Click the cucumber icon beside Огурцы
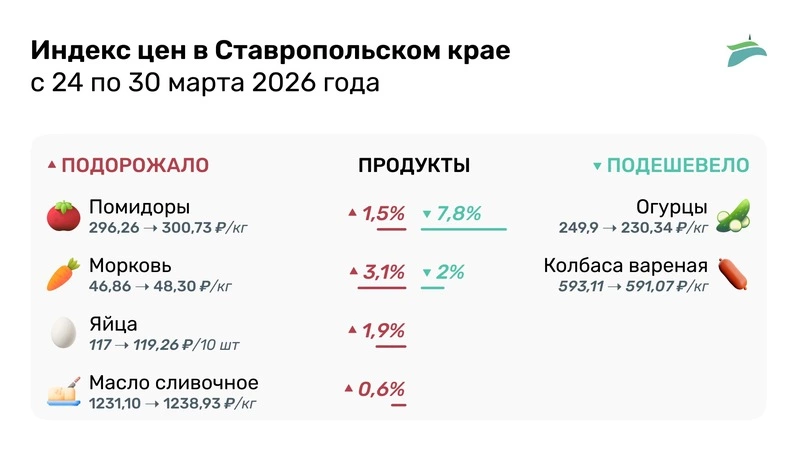 pos(733,216)
